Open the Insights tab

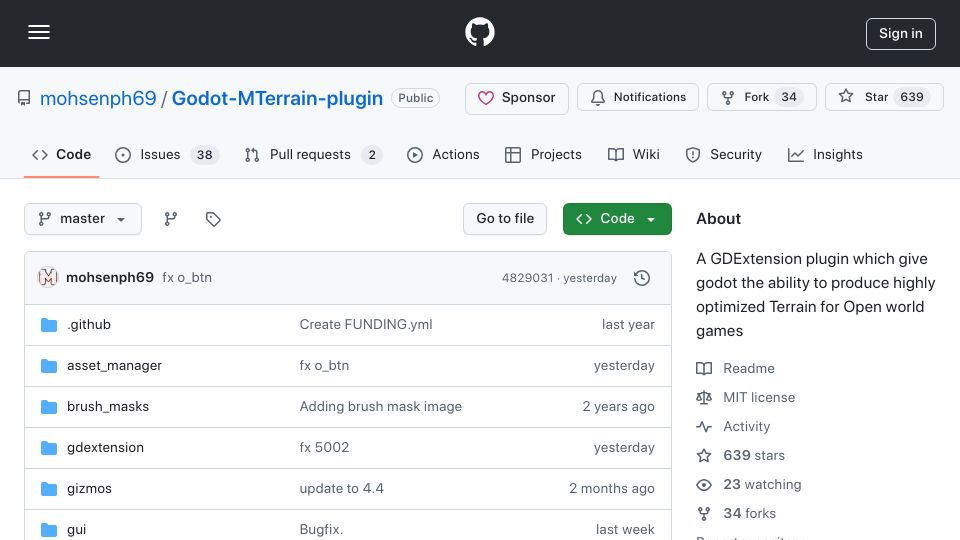pyautogui.click(x=825, y=154)
